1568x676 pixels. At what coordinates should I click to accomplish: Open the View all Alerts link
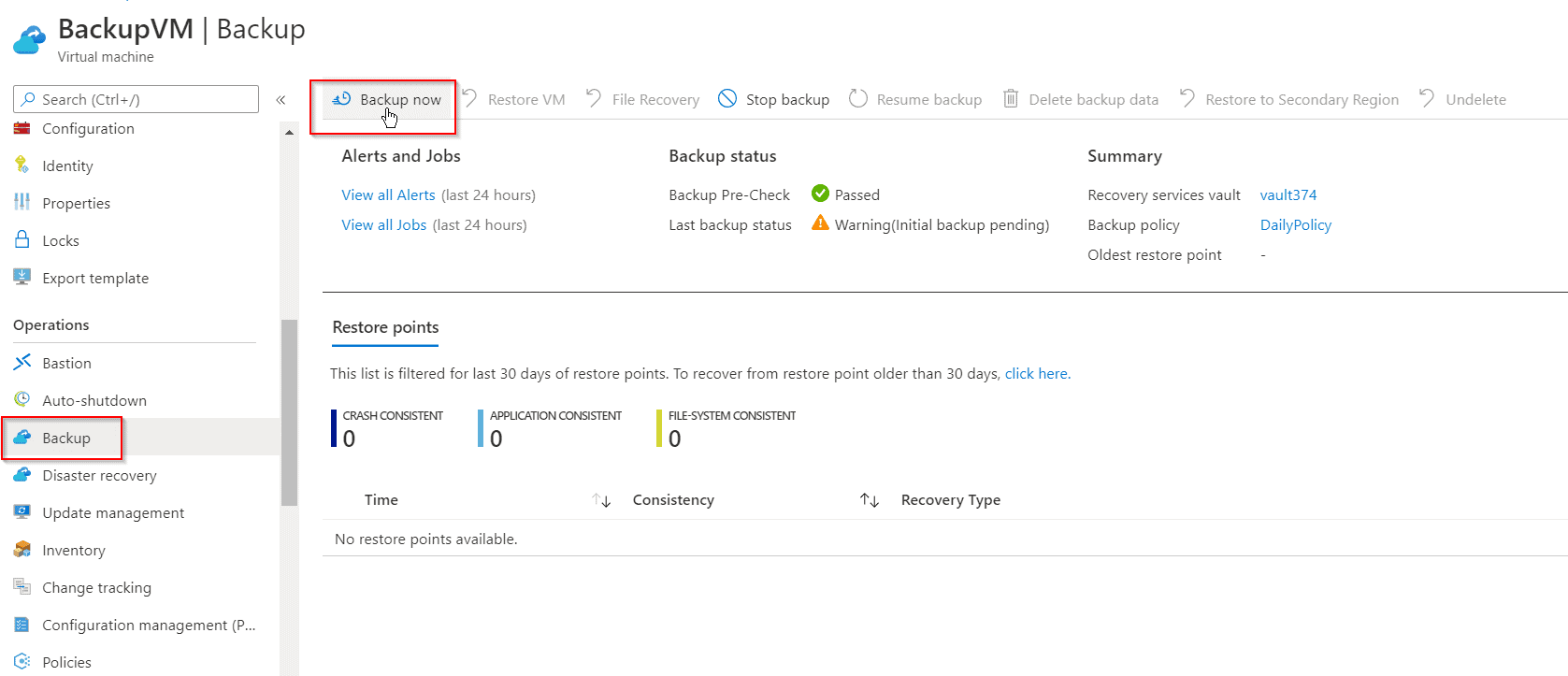click(x=388, y=194)
